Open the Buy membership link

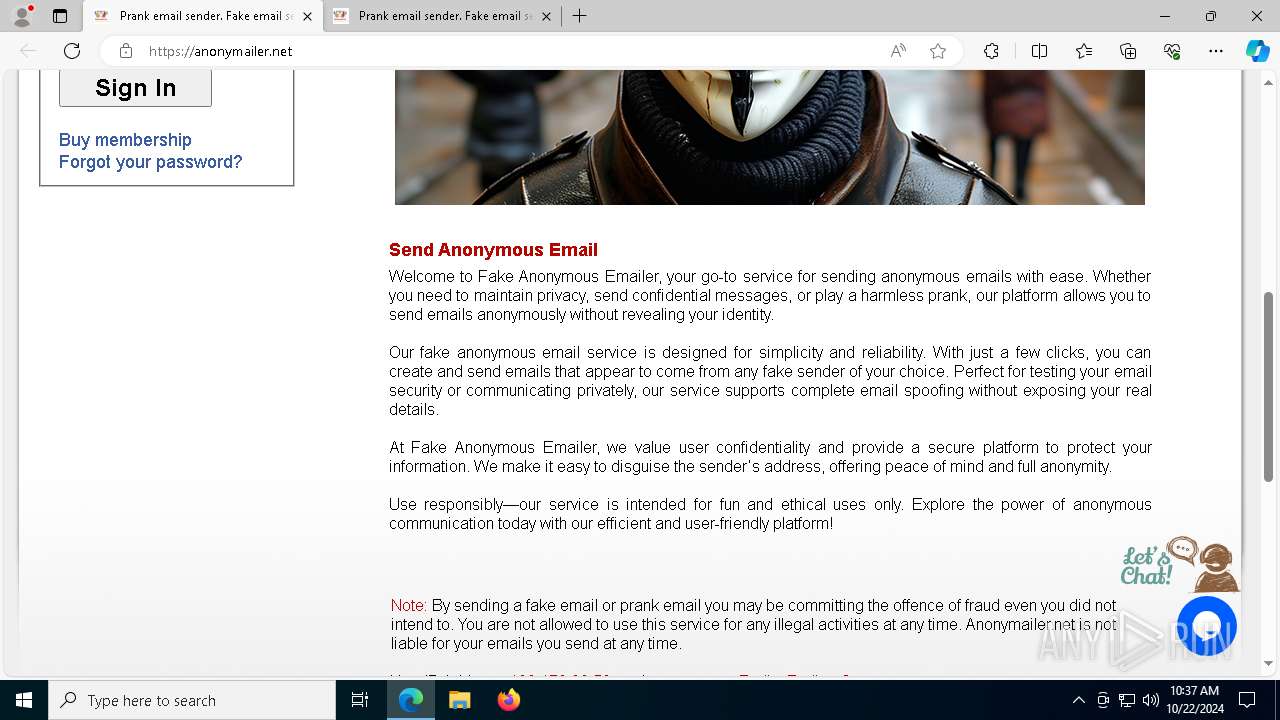click(125, 140)
